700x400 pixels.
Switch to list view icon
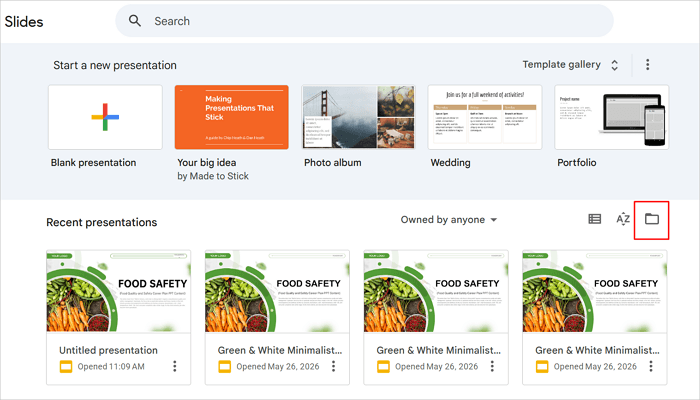coord(595,219)
